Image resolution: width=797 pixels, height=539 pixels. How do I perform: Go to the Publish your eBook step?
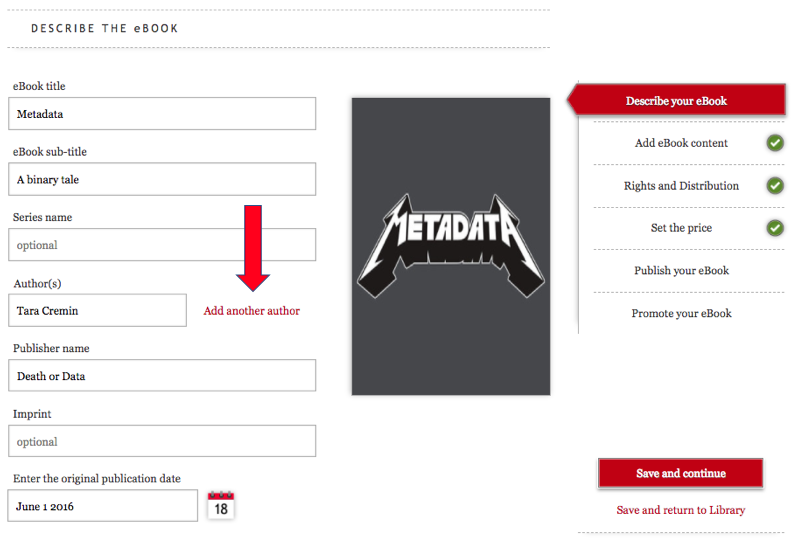tap(681, 271)
